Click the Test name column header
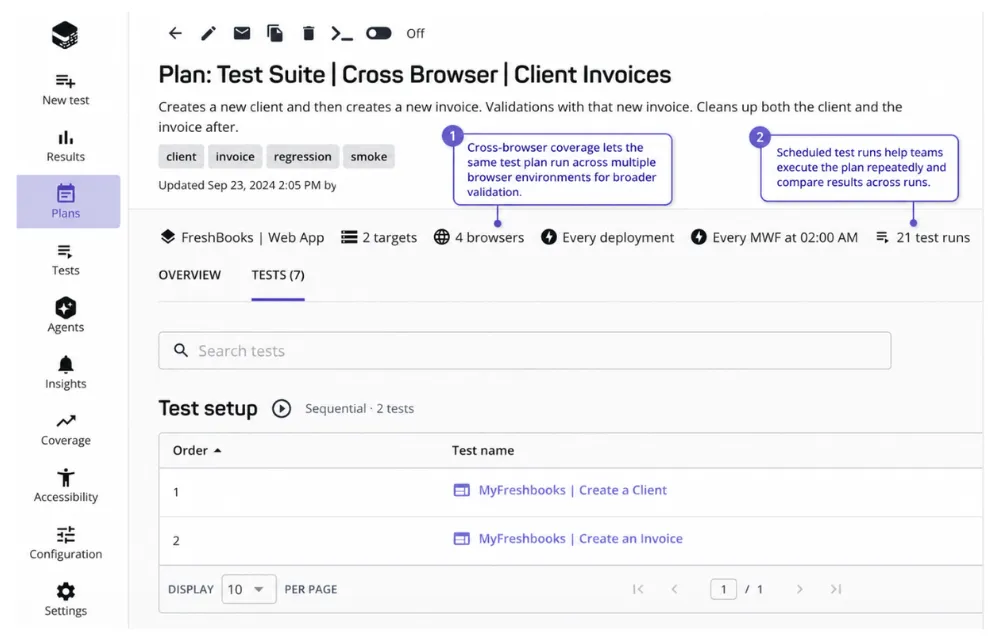 483,451
